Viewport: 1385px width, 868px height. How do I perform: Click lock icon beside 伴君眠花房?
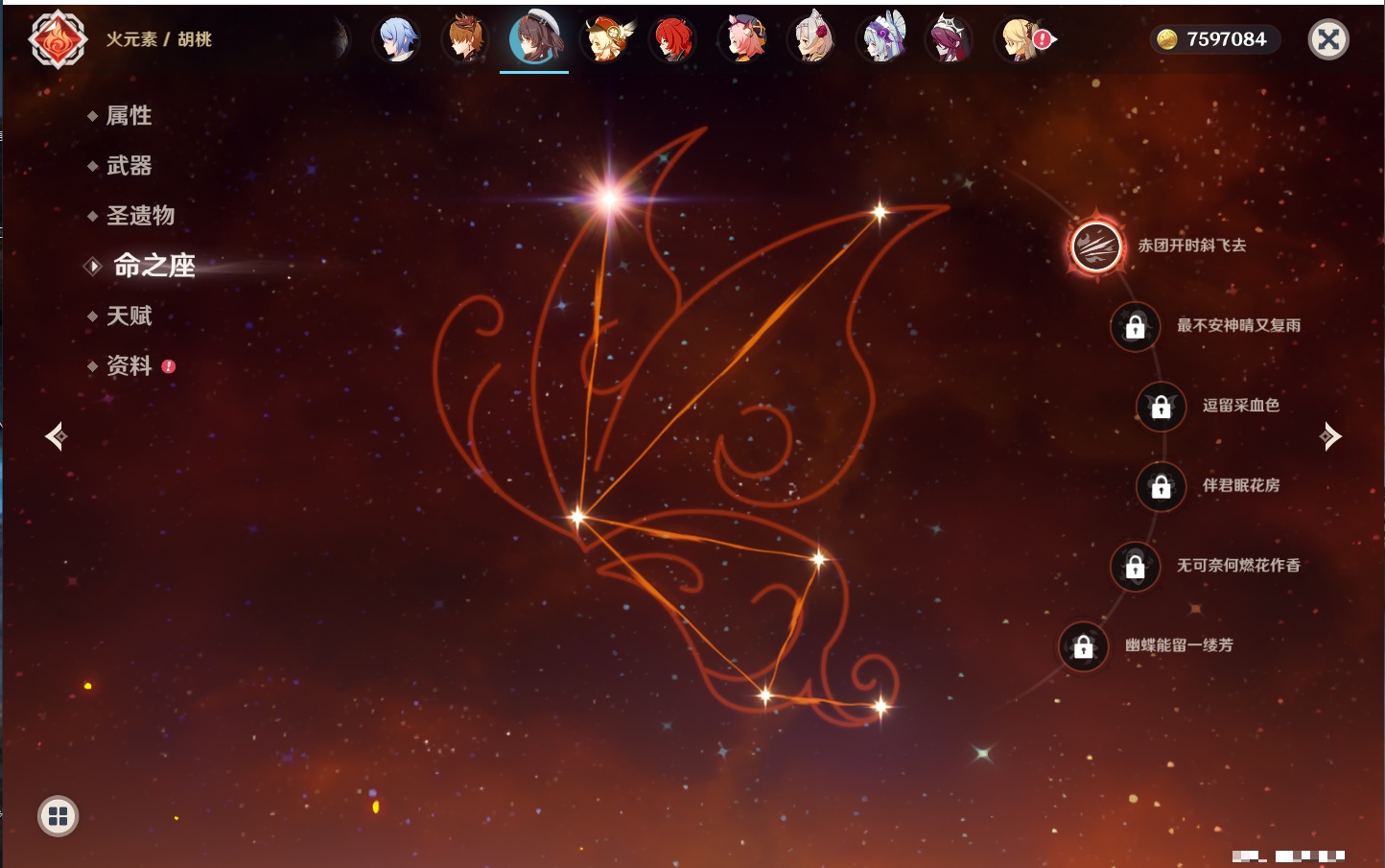tap(1161, 487)
